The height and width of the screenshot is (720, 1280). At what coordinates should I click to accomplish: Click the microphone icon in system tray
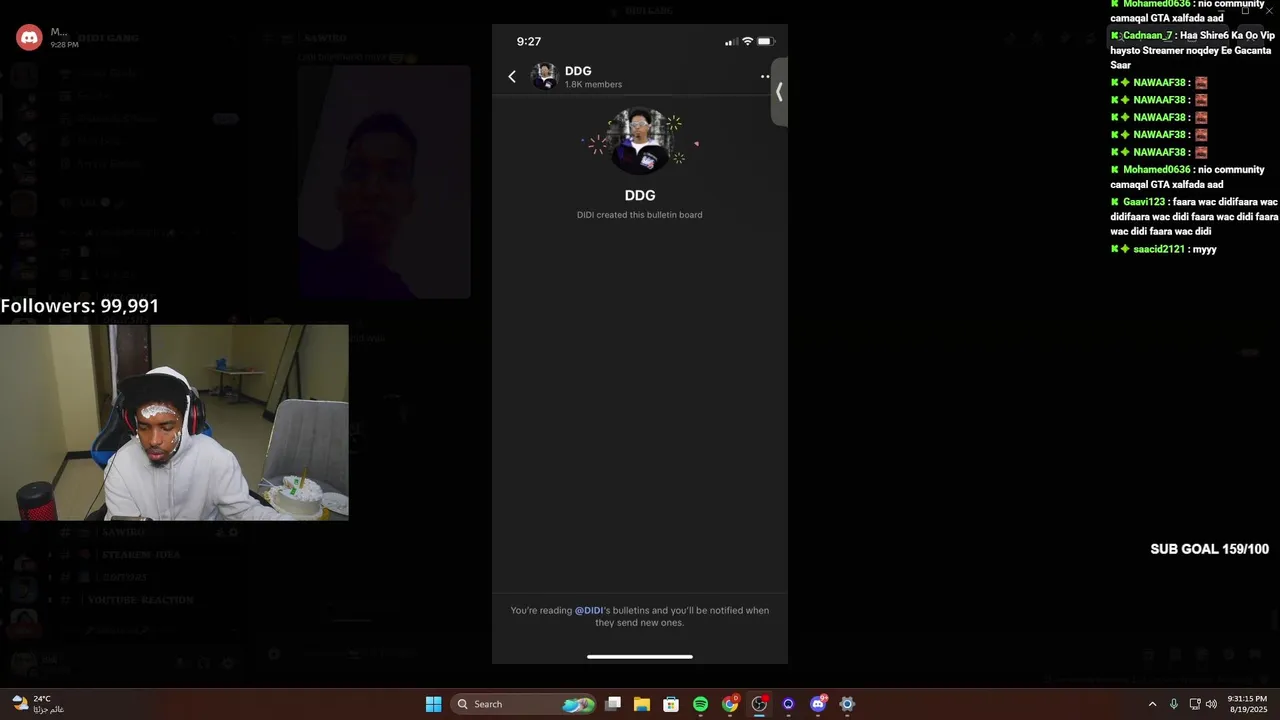pyautogui.click(x=1174, y=704)
